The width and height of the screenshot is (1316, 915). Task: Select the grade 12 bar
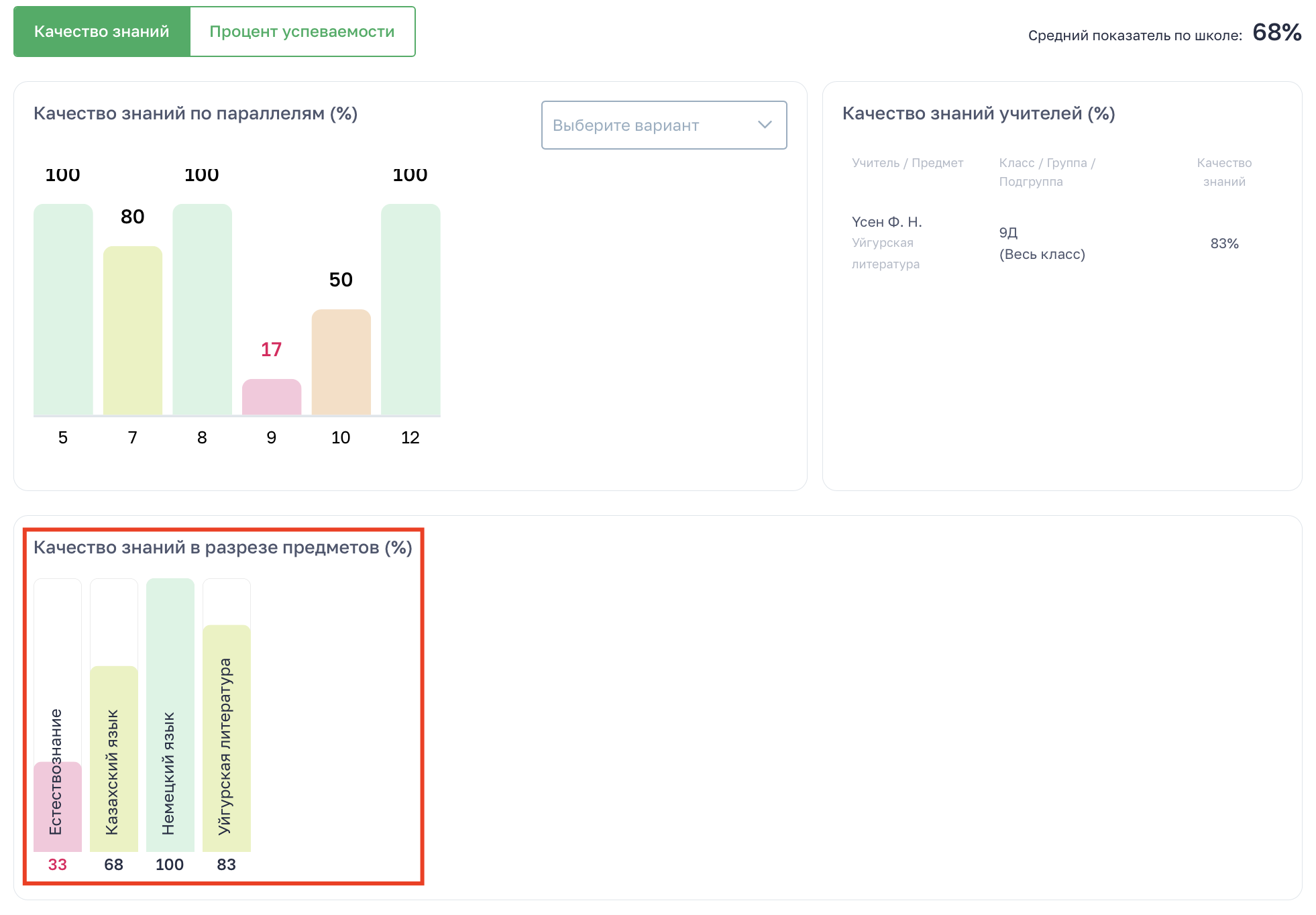[x=410, y=310]
